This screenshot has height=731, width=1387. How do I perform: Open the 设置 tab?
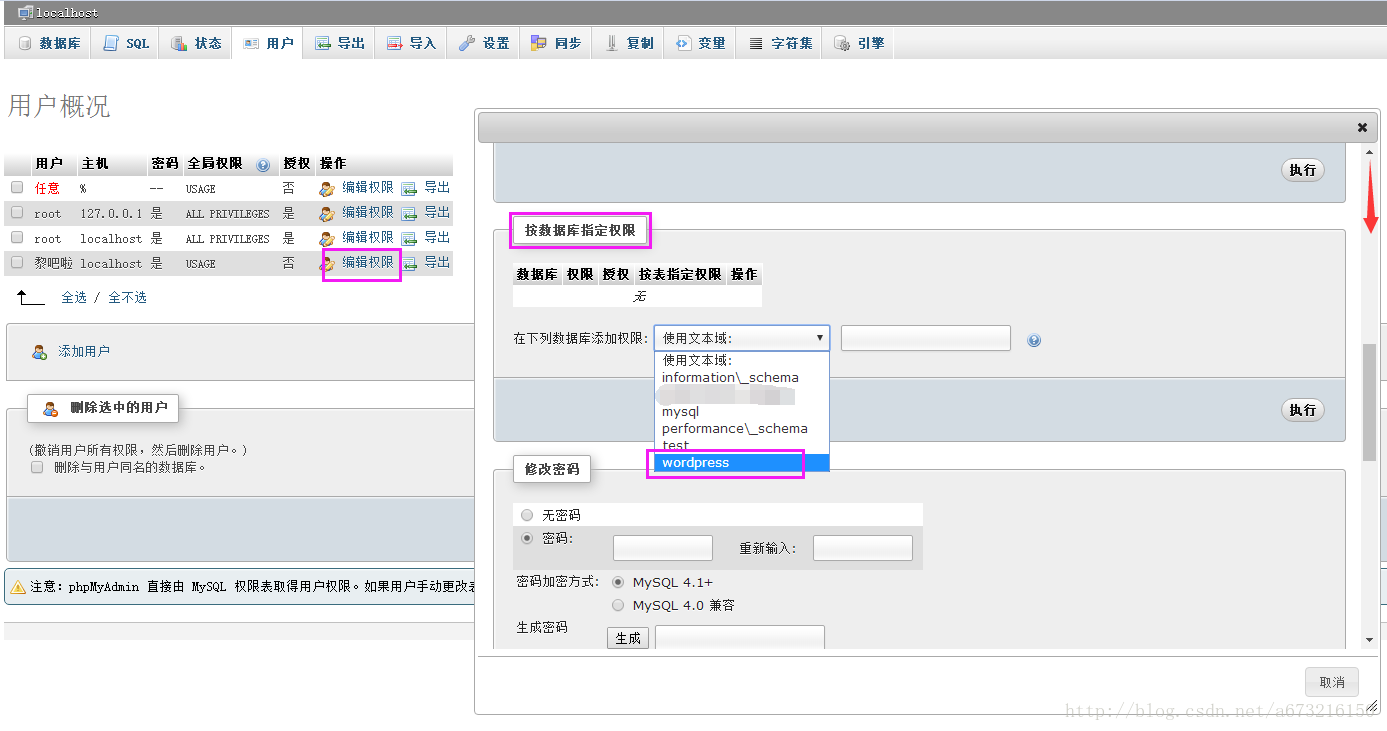[x=484, y=43]
